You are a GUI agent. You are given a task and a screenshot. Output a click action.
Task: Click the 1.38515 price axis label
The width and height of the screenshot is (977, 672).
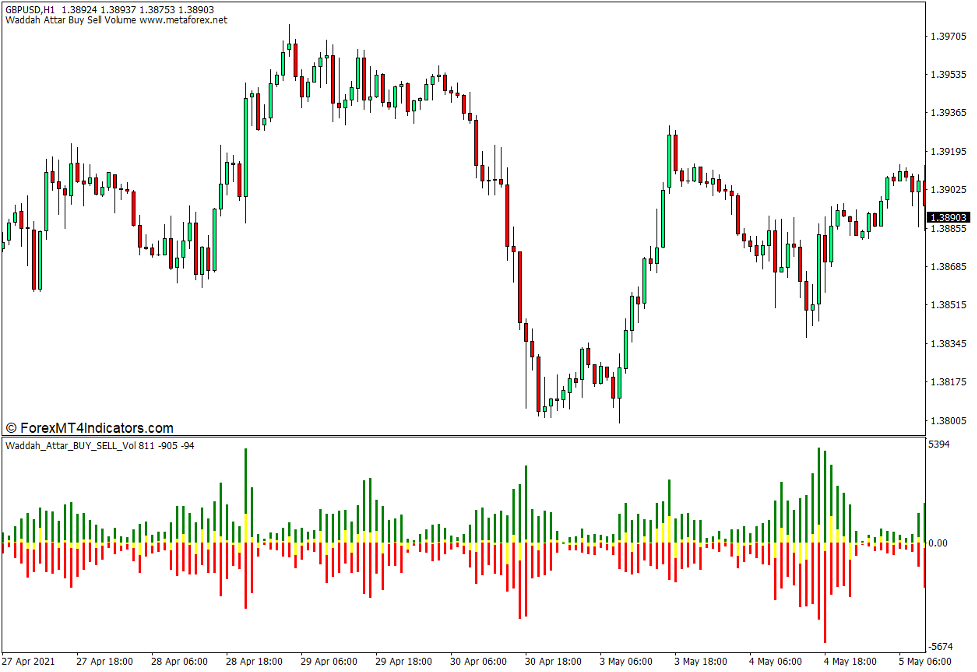[x=948, y=306]
